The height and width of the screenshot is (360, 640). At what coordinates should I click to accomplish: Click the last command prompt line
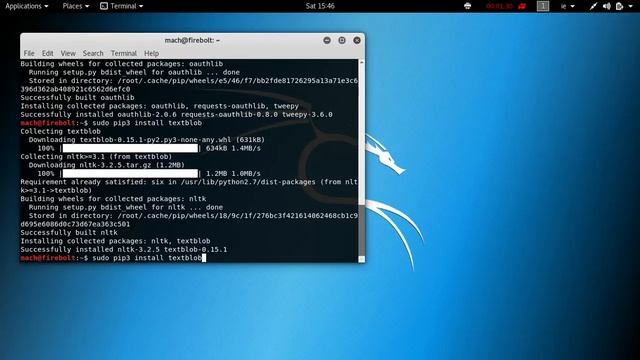(113, 258)
